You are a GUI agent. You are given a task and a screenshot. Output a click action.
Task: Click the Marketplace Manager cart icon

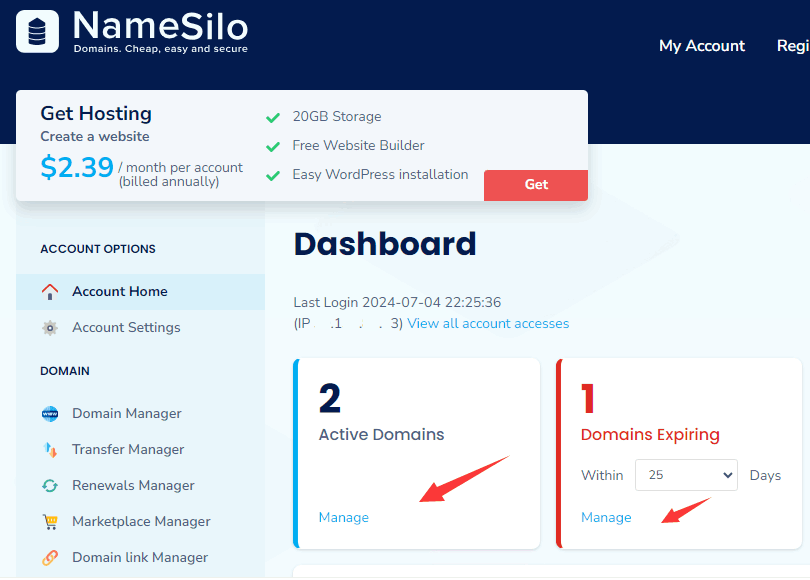pyautogui.click(x=50, y=522)
